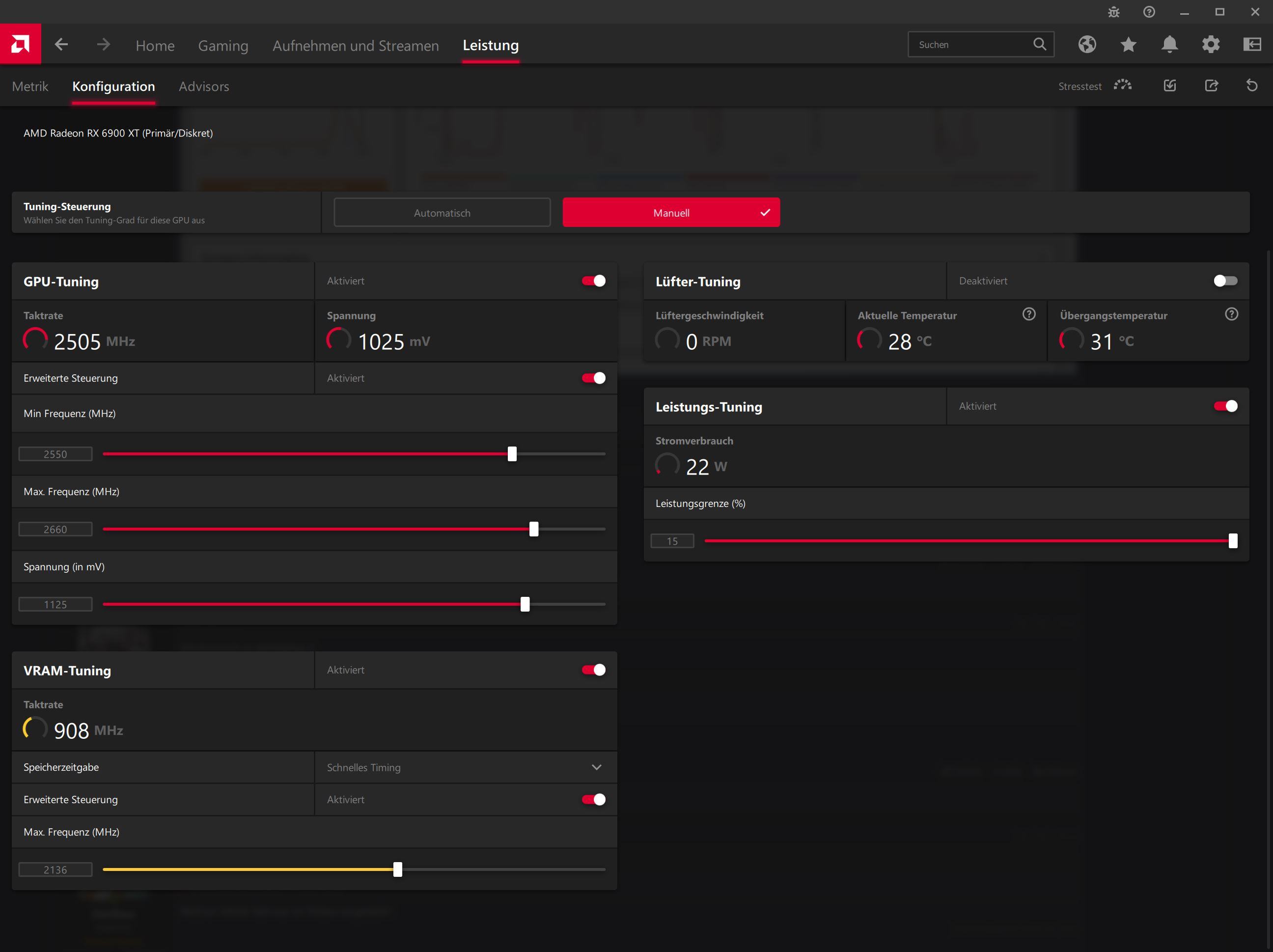Click Spannung (in mV) slider handle

[525, 604]
